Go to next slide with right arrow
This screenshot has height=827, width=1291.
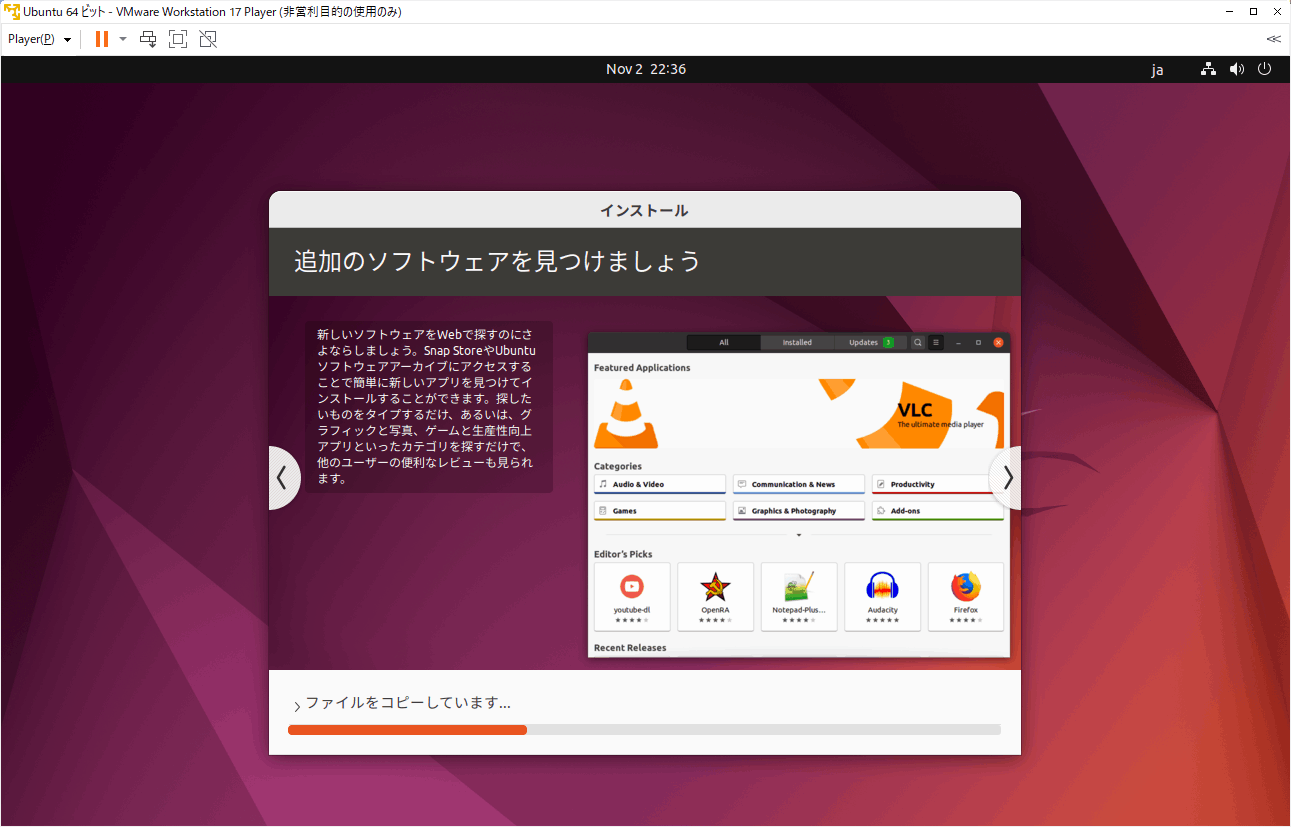1006,478
